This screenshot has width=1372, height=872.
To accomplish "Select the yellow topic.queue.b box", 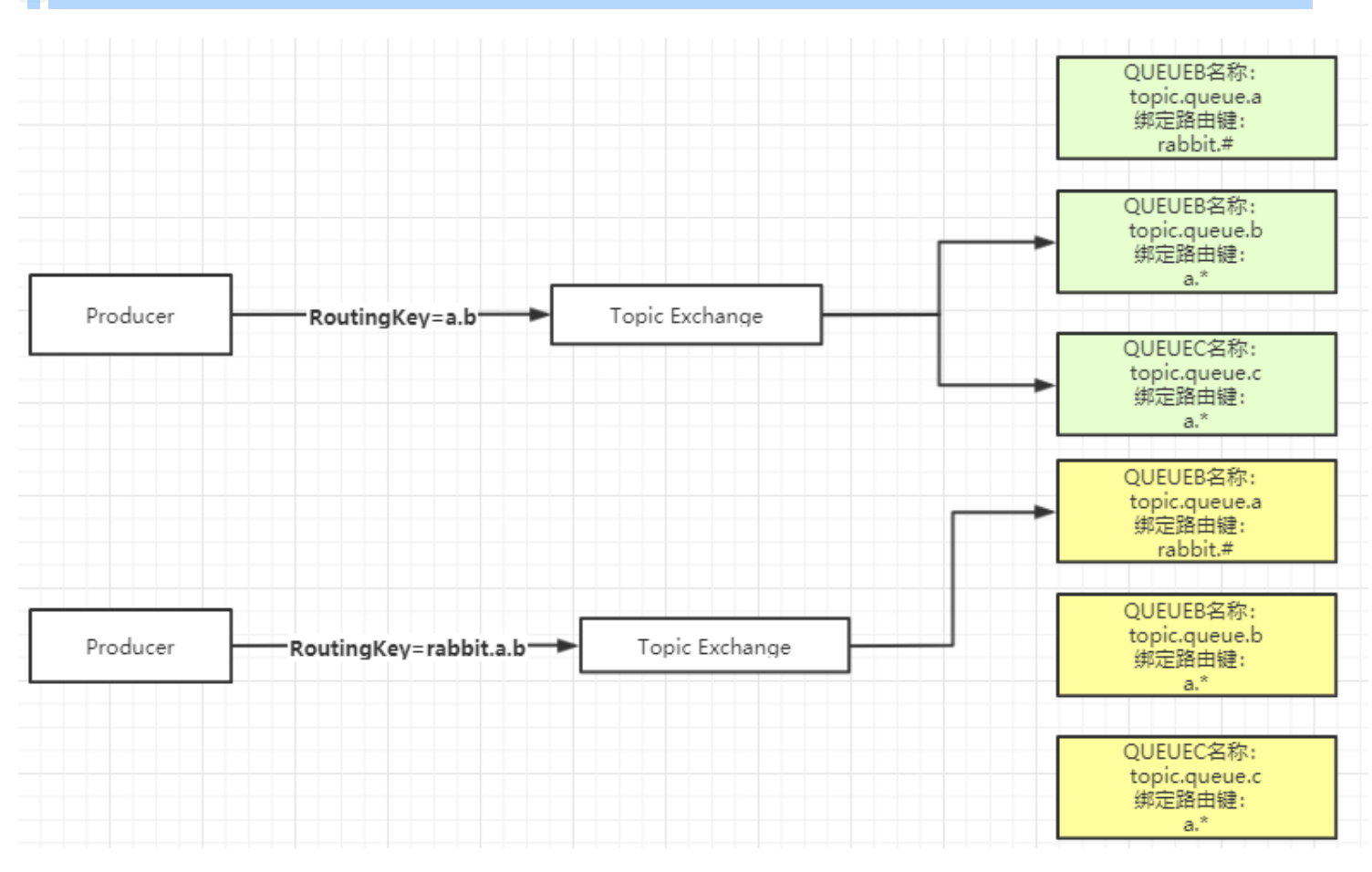I will coord(1196,645).
